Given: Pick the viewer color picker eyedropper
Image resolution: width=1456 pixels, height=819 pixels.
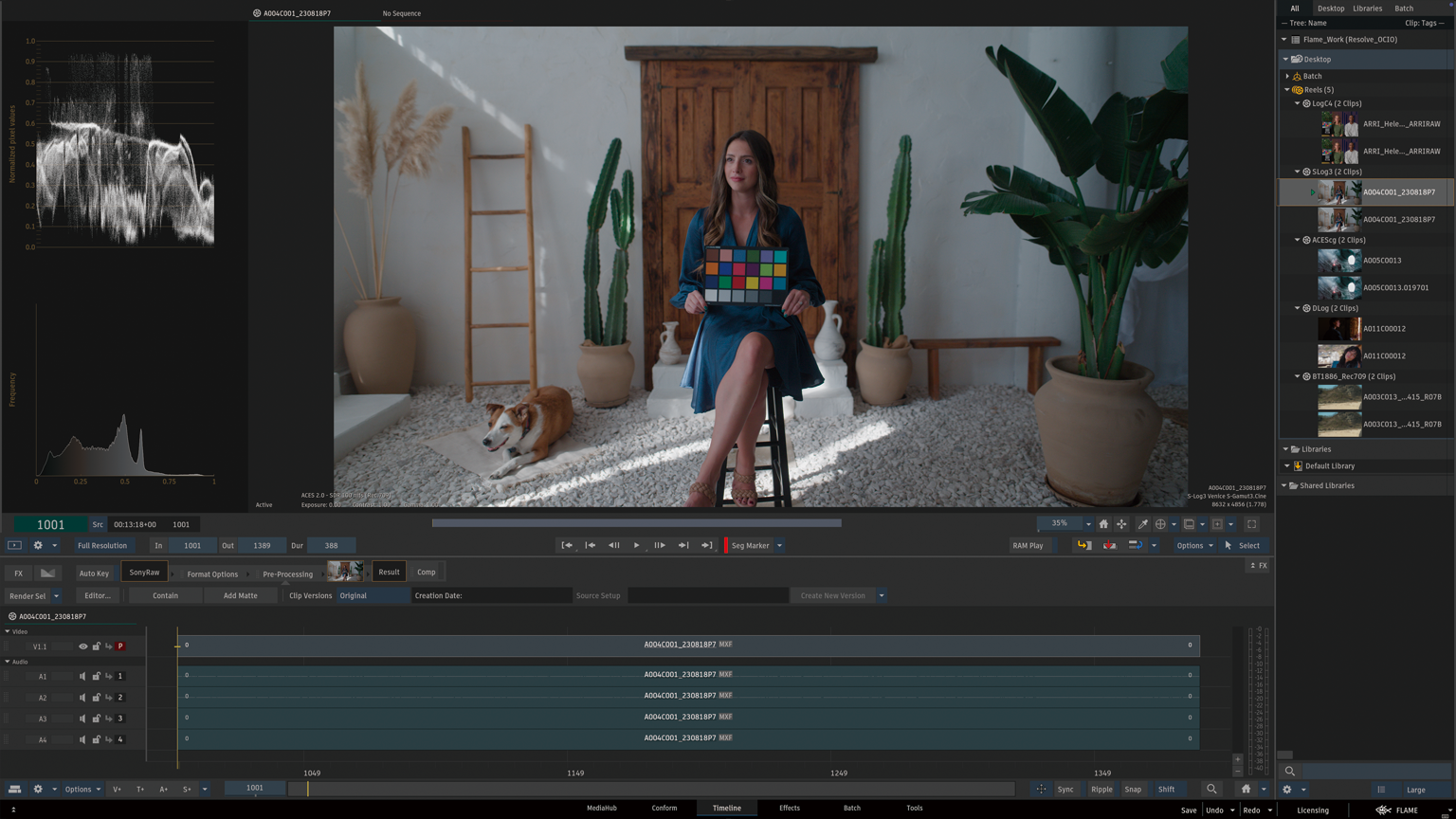Looking at the screenshot, I should pyautogui.click(x=1142, y=524).
